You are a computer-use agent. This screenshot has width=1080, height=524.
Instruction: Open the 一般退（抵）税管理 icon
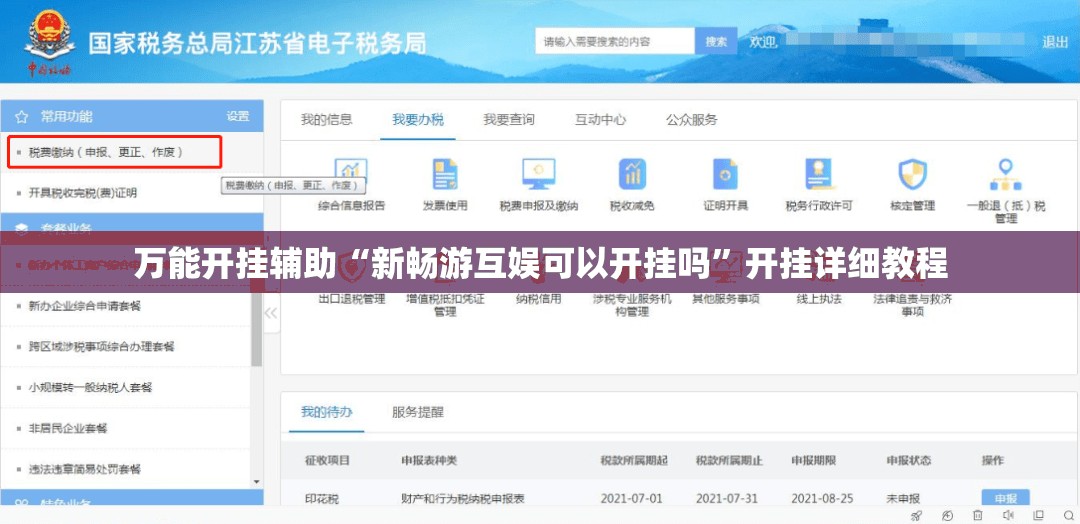1006,174
